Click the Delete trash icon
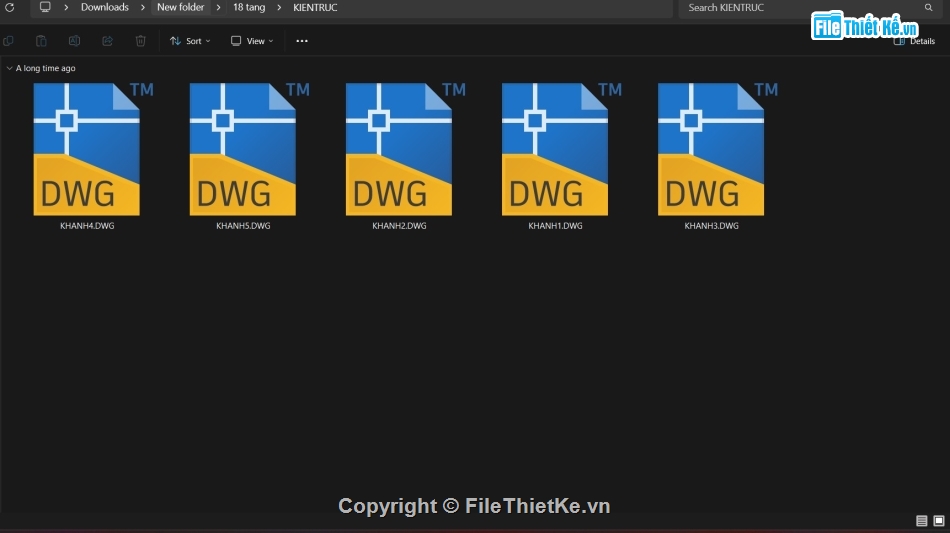 click(x=141, y=41)
